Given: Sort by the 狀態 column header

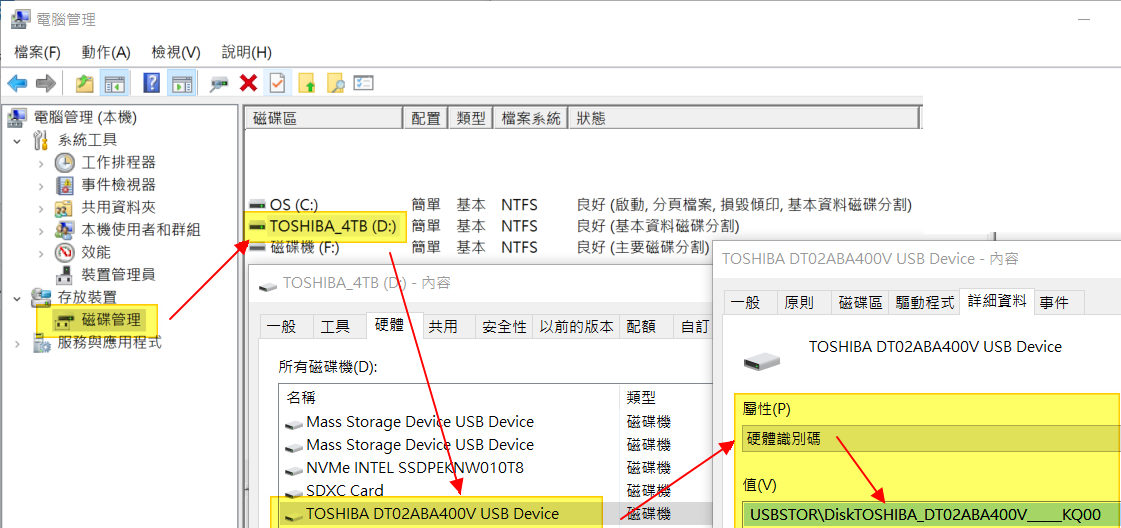Looking at the screenshot, I should [x=743, y=118].
